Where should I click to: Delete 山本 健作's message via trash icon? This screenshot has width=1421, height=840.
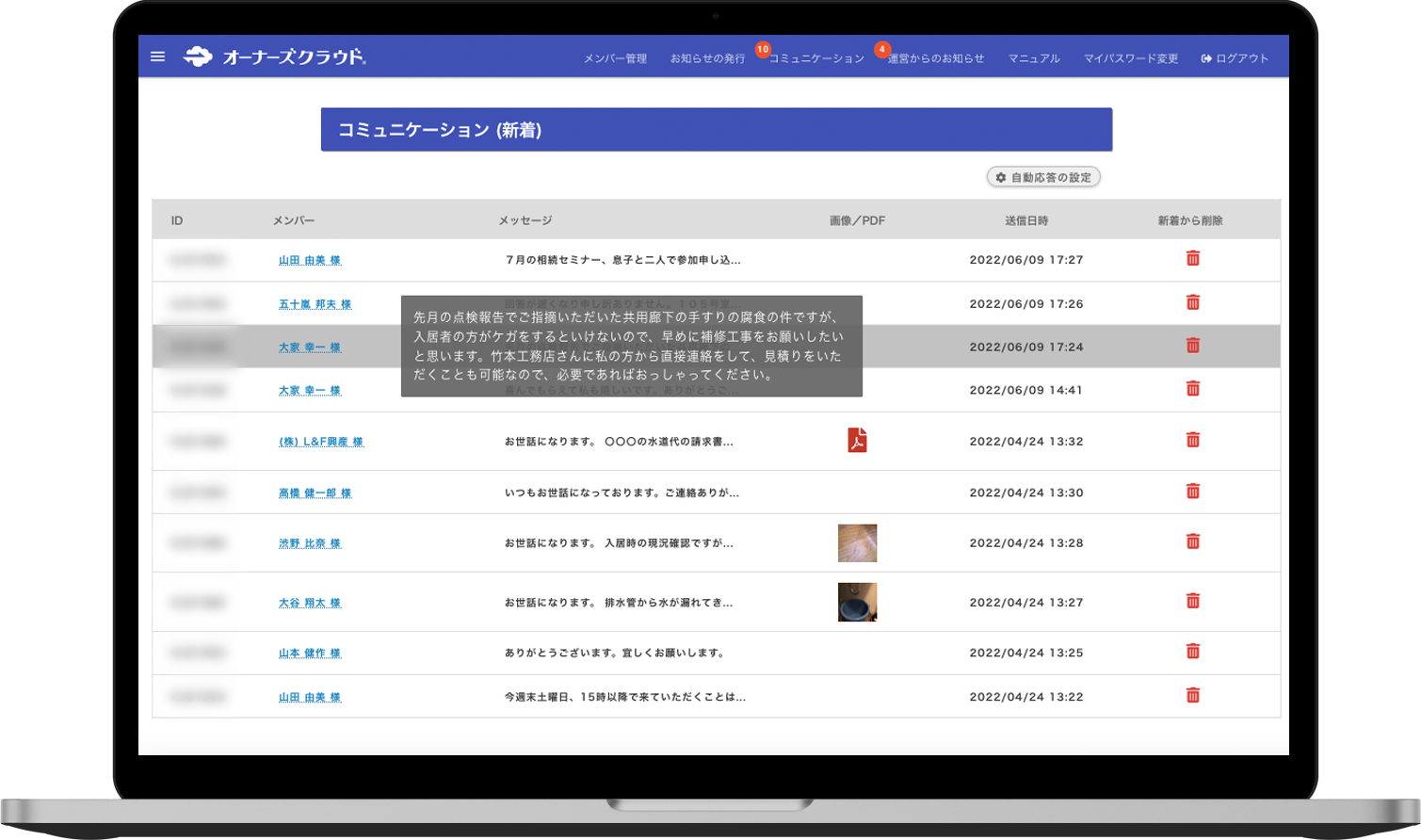click(1193, 650)
